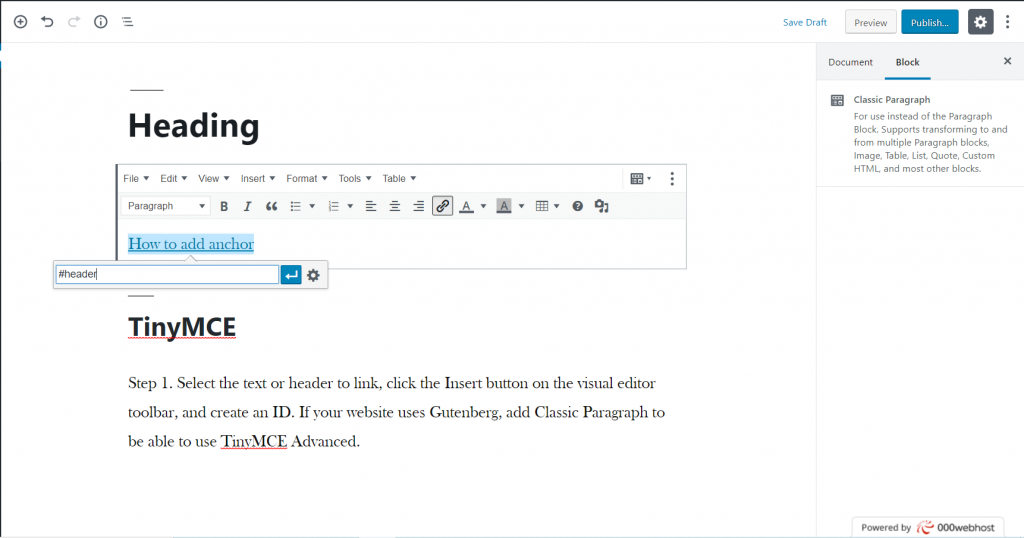Open the Edit menu

pyautogui.click(x=173, y=178)
